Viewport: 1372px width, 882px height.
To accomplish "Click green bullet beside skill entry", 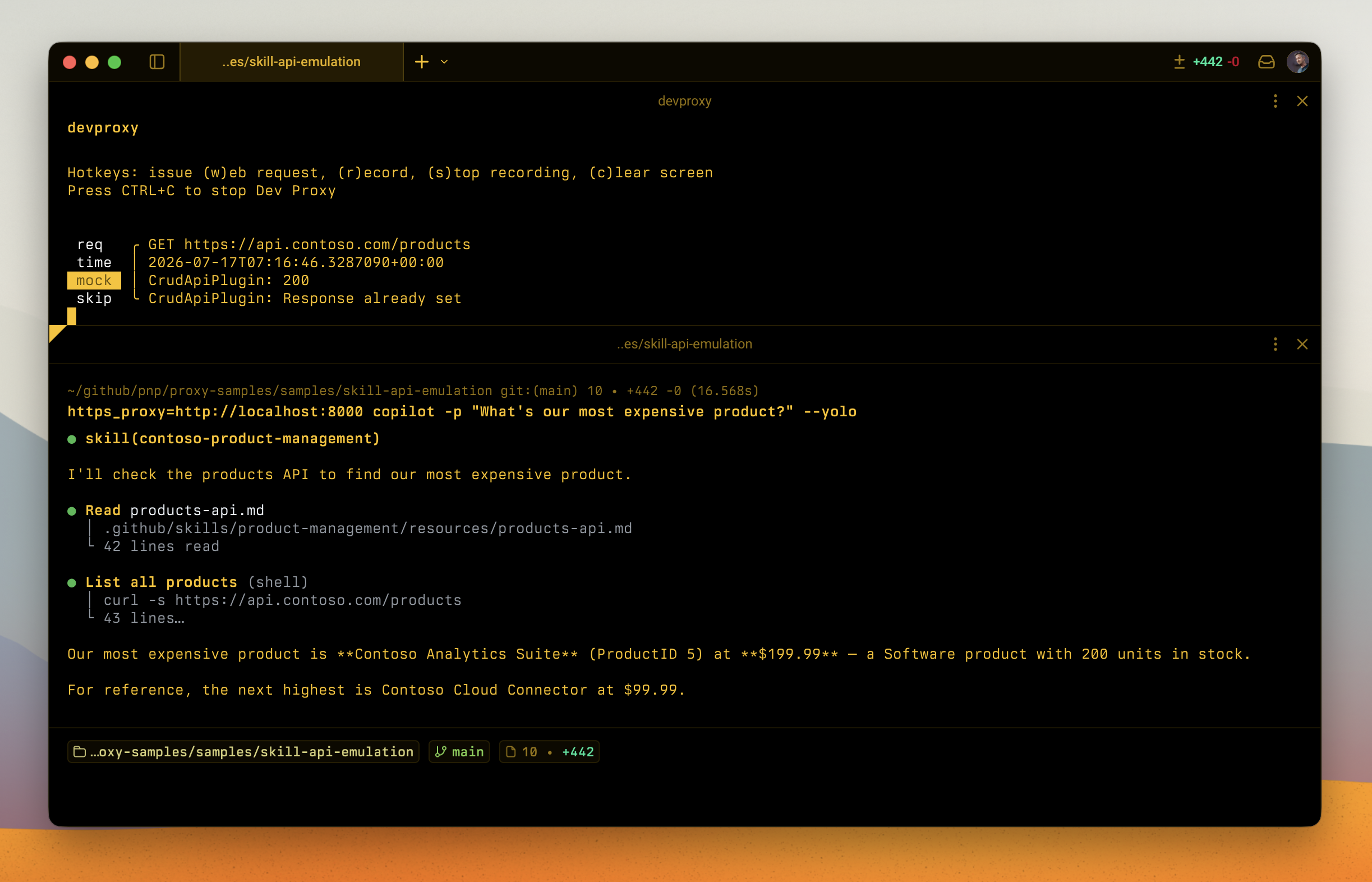I will (x=72, y=439).
